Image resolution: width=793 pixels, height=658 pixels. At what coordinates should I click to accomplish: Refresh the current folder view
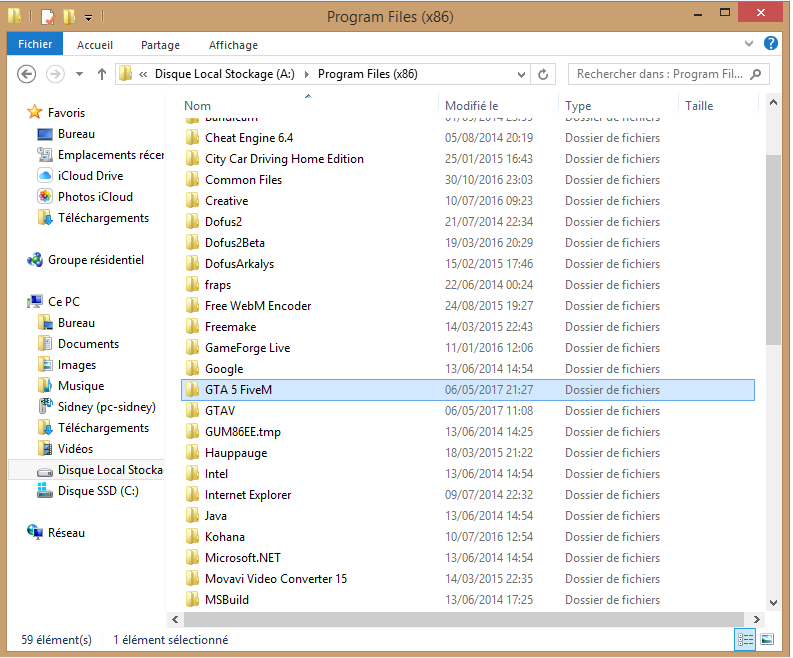point(543,74)
